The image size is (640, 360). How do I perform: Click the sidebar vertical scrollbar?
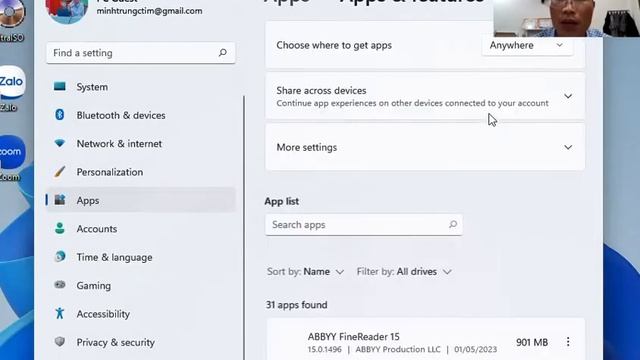tap(244, 227)
